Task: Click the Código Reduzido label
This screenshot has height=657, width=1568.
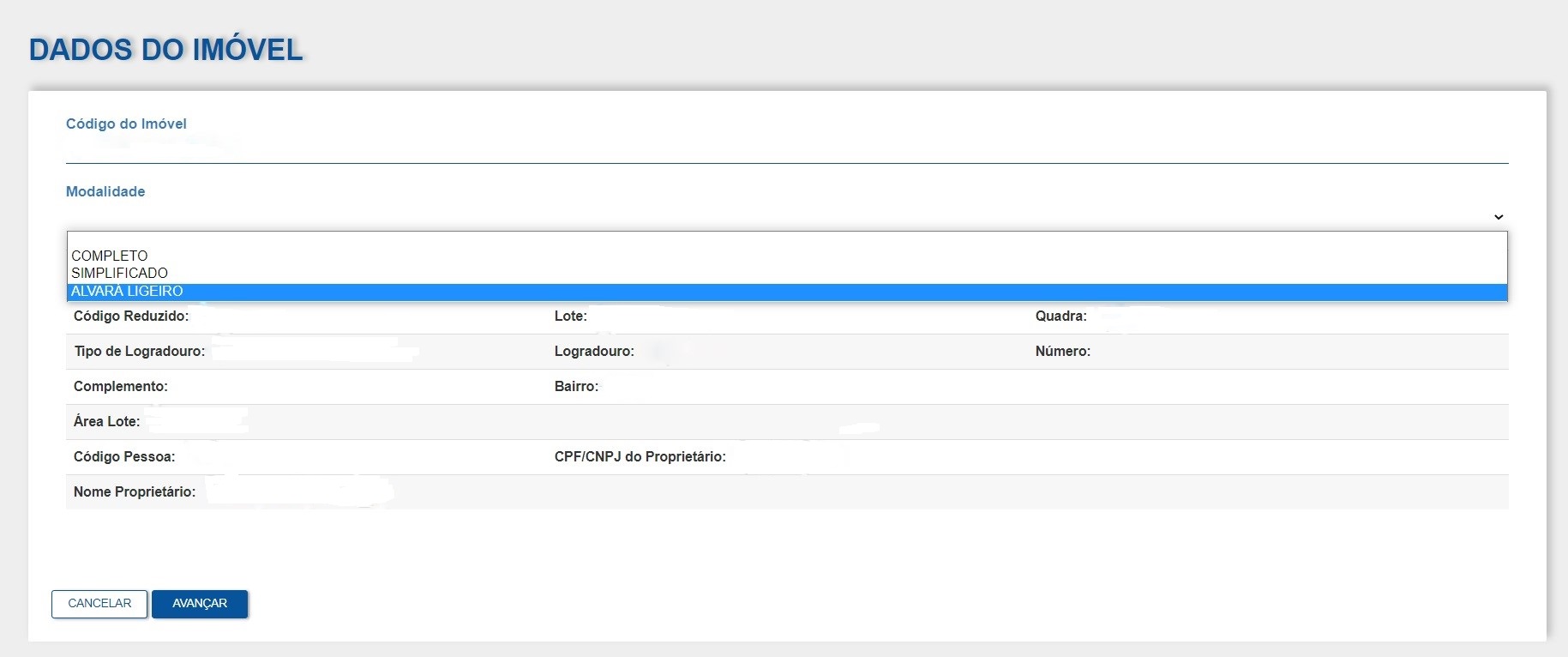Action: pos(131,316)
